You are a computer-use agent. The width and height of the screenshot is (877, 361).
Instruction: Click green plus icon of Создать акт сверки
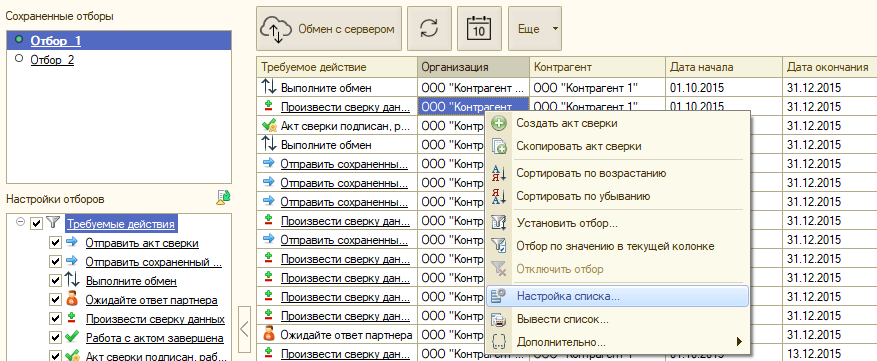(x=498, y=123)
